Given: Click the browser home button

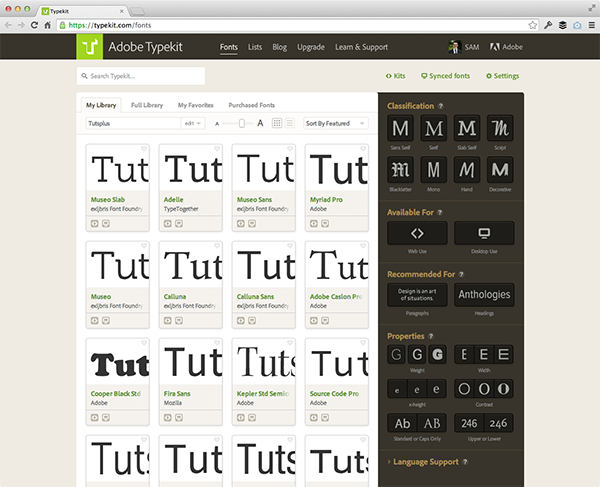Looking at the screenshot, I should pos(47,25).
